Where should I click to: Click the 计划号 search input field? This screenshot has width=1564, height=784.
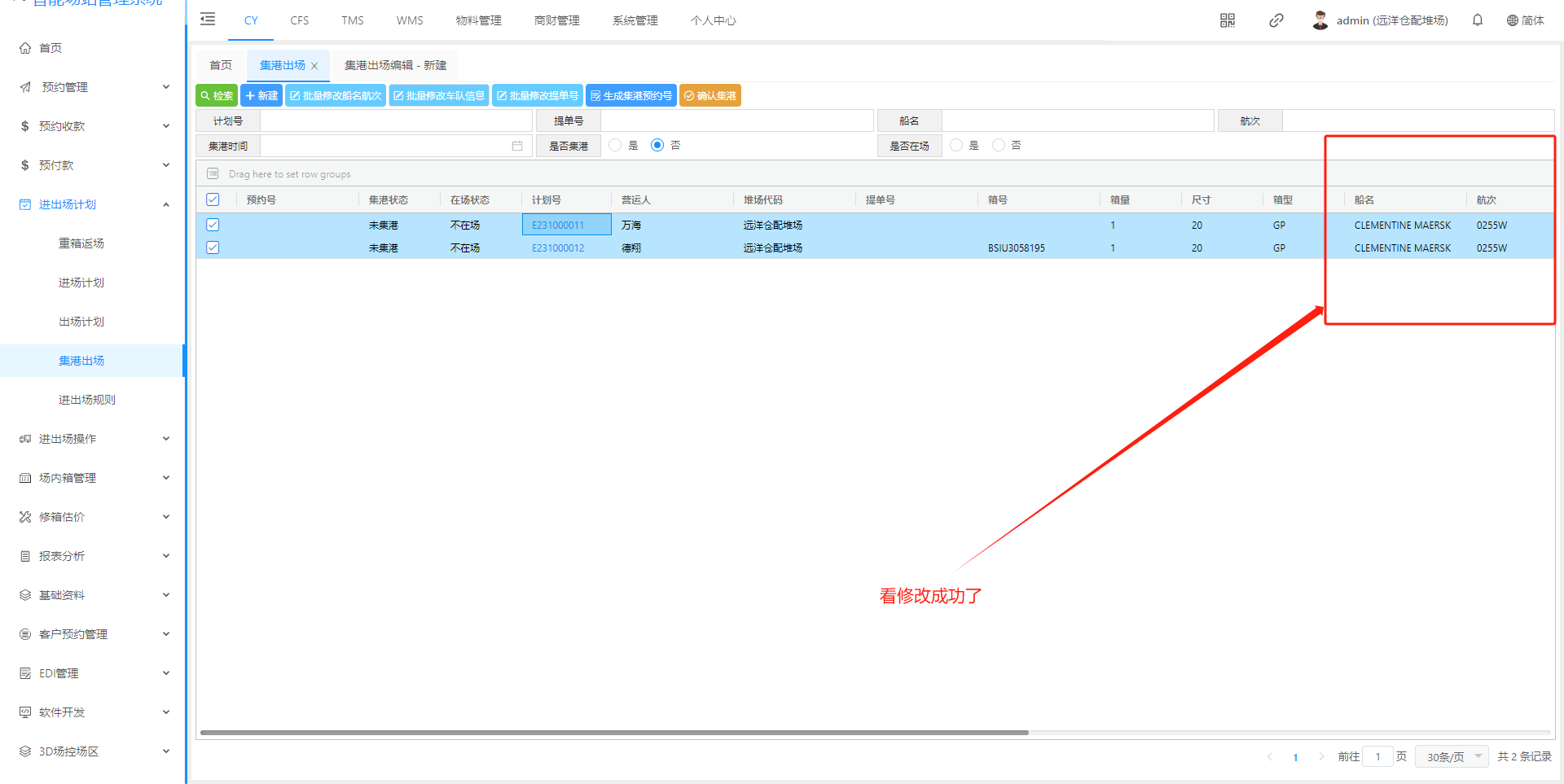[x=396, y=120]
